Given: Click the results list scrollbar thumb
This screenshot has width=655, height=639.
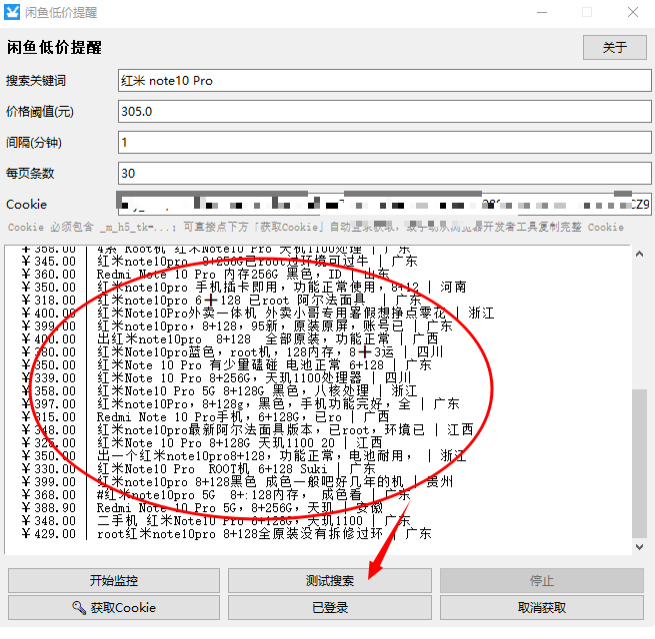Looking at the screenshot, I should [639, 464].
